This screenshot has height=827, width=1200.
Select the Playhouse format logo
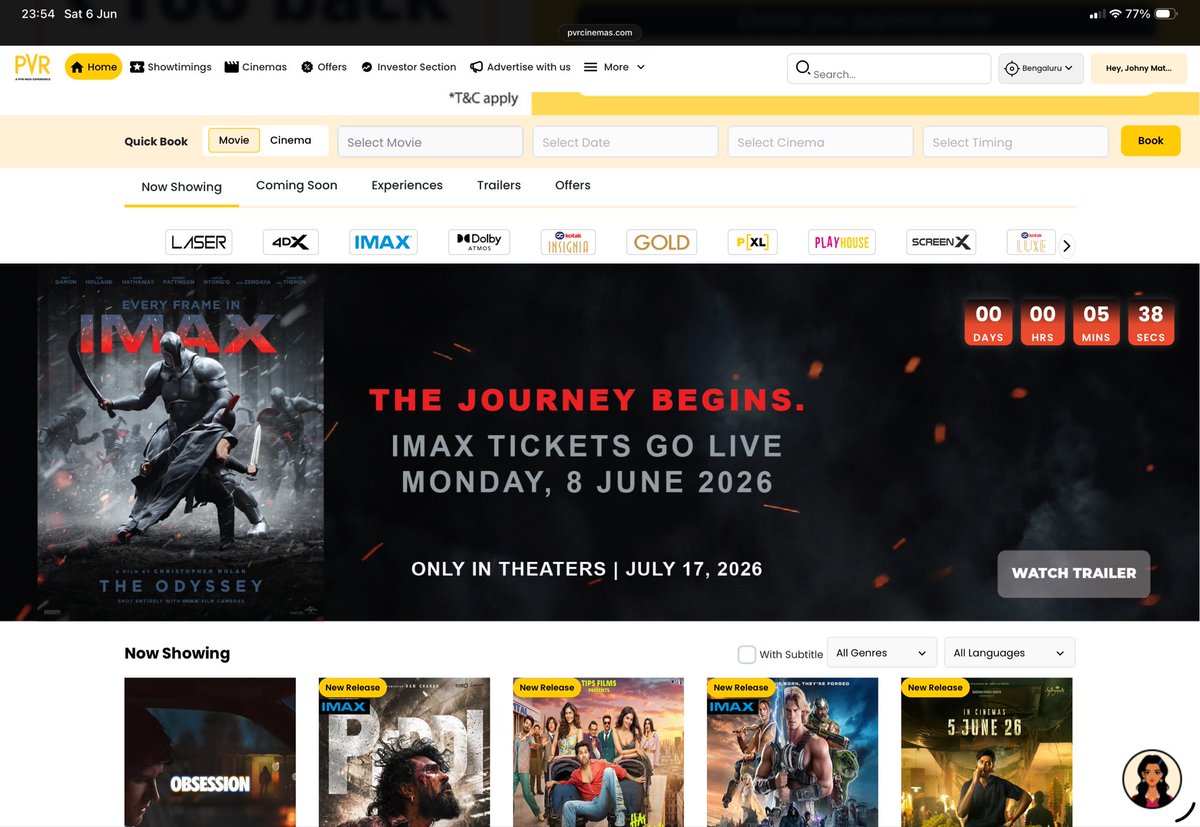[842, 242]
